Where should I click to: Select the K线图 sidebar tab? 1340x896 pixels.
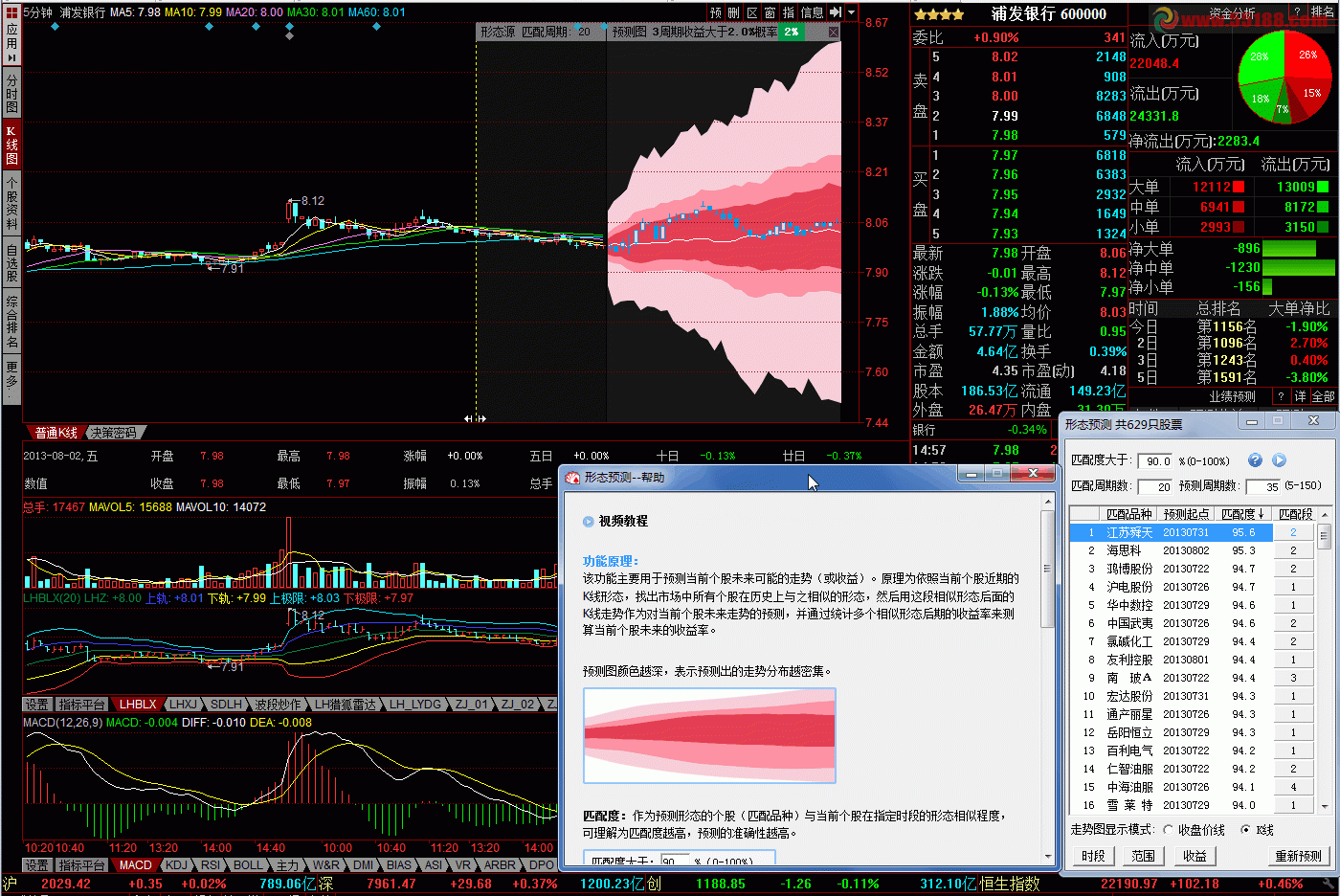(x=11, y=145)
